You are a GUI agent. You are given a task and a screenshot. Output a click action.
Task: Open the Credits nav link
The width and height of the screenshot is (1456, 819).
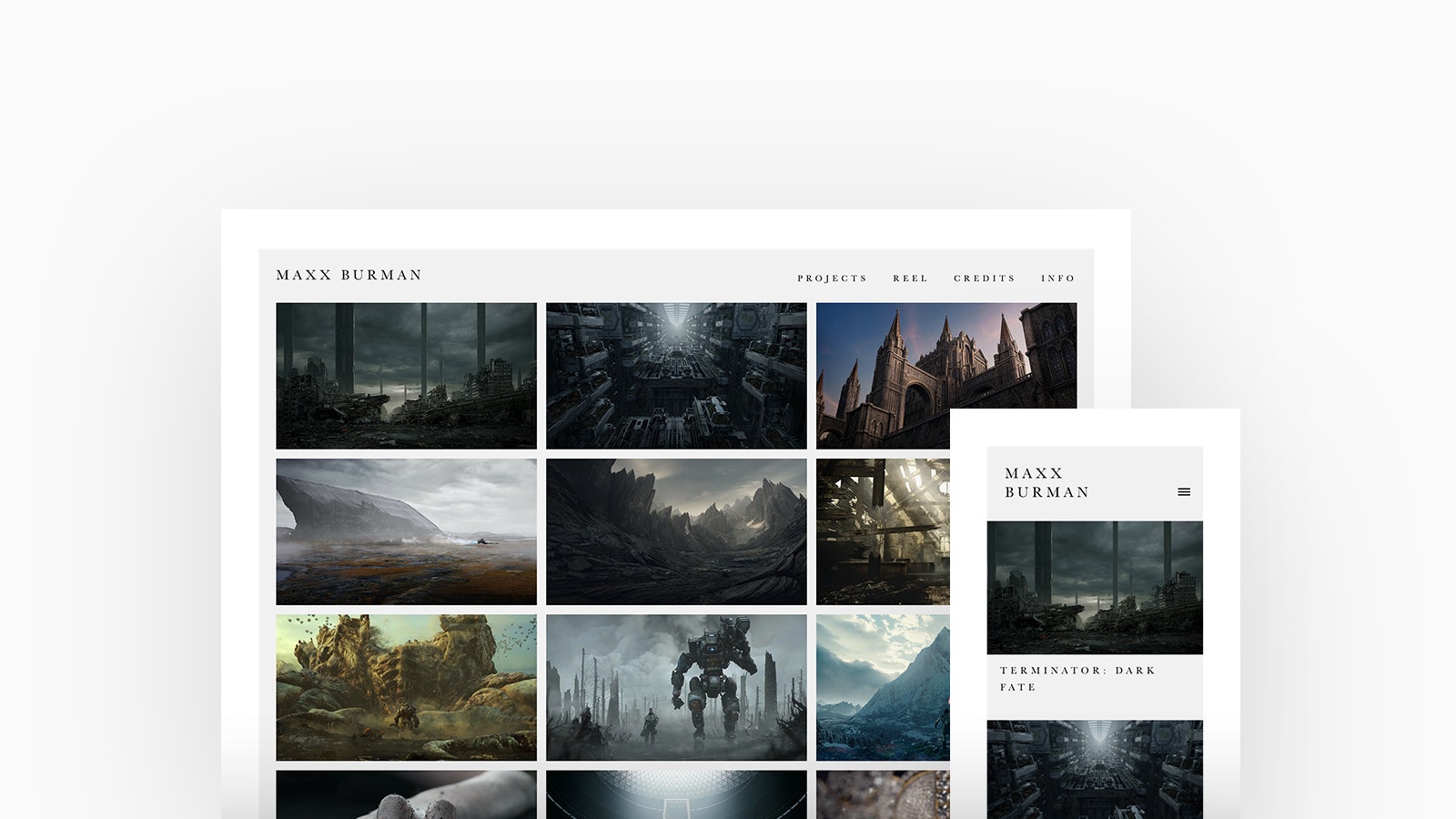click(985, 278)
